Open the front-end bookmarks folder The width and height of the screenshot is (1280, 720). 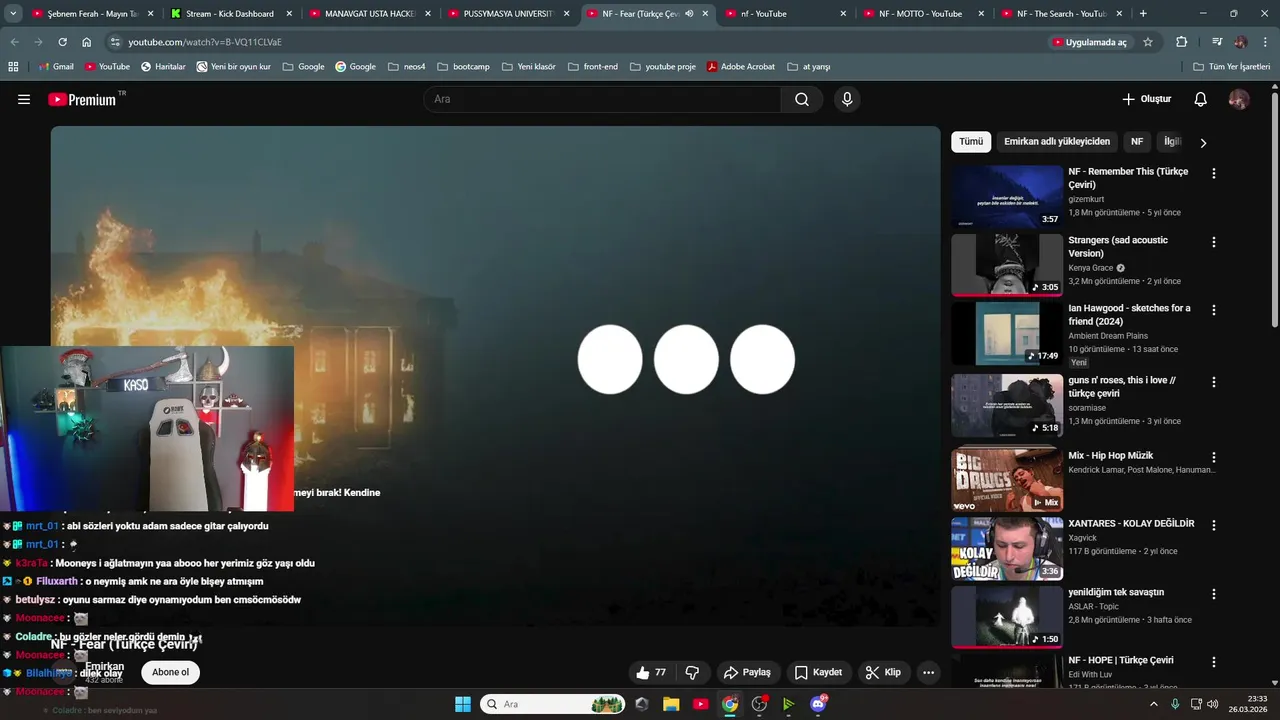[593, 66]
